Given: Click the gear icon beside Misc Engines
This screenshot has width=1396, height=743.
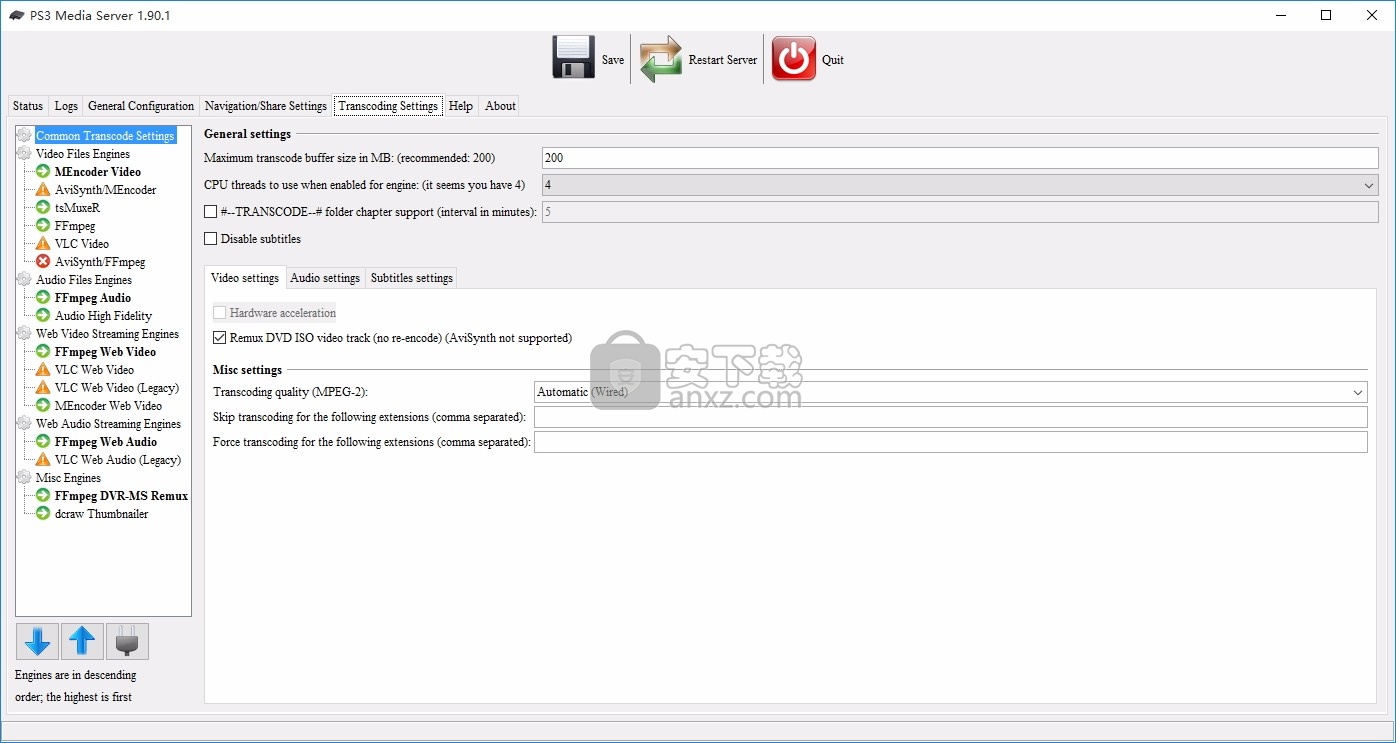Looking at the screenshot, I should 24,478.
